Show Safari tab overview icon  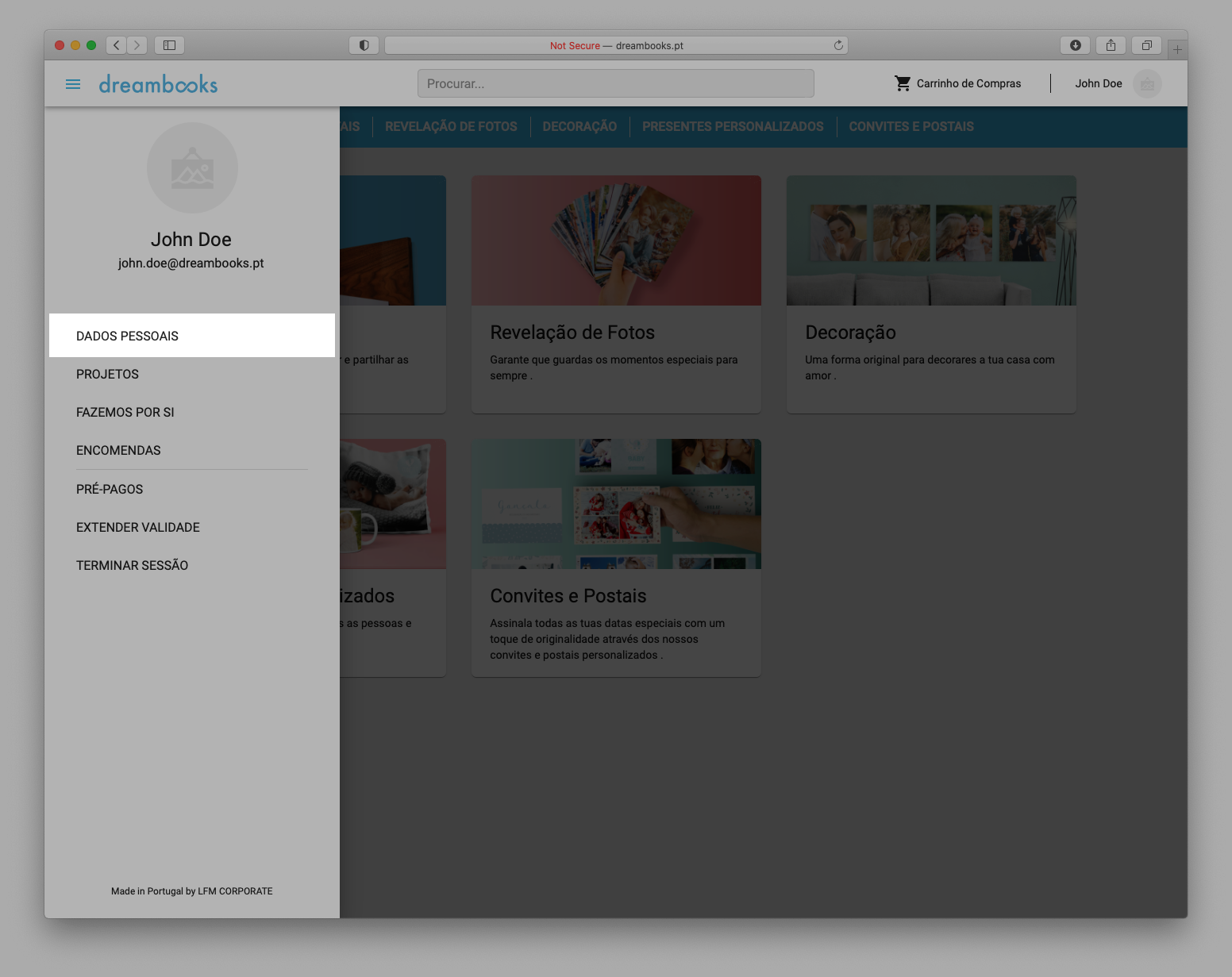click(1146, 45)
